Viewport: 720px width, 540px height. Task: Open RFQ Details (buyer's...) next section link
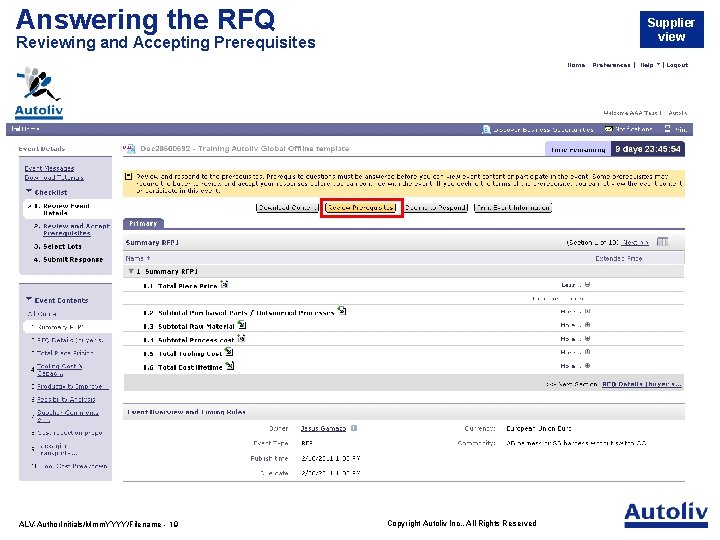pyautogui.click(x=641, y=384)
